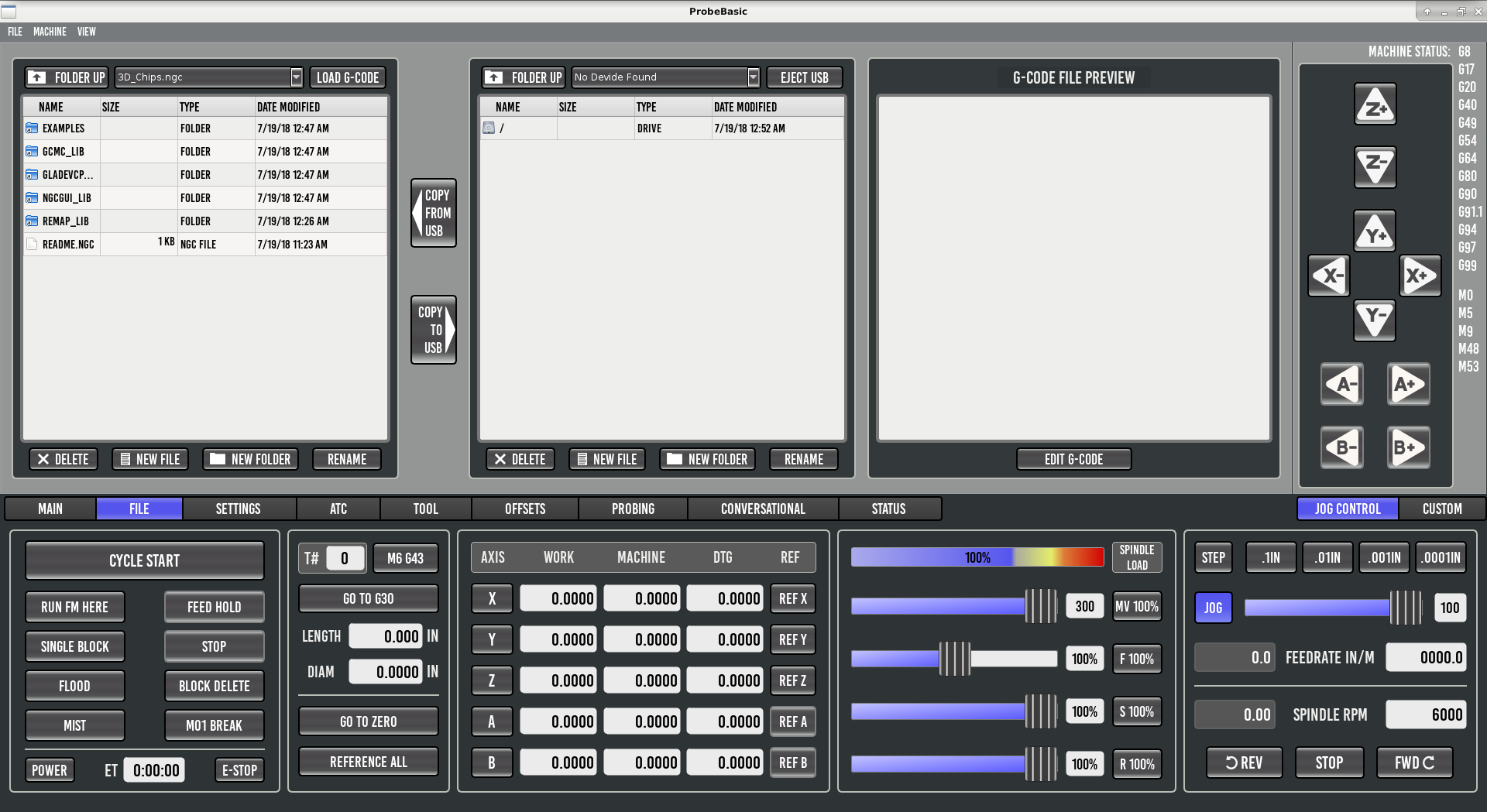Click Copy From USB arrow button
Viewport: 1487px width, 812px height.
click(434, 213)
